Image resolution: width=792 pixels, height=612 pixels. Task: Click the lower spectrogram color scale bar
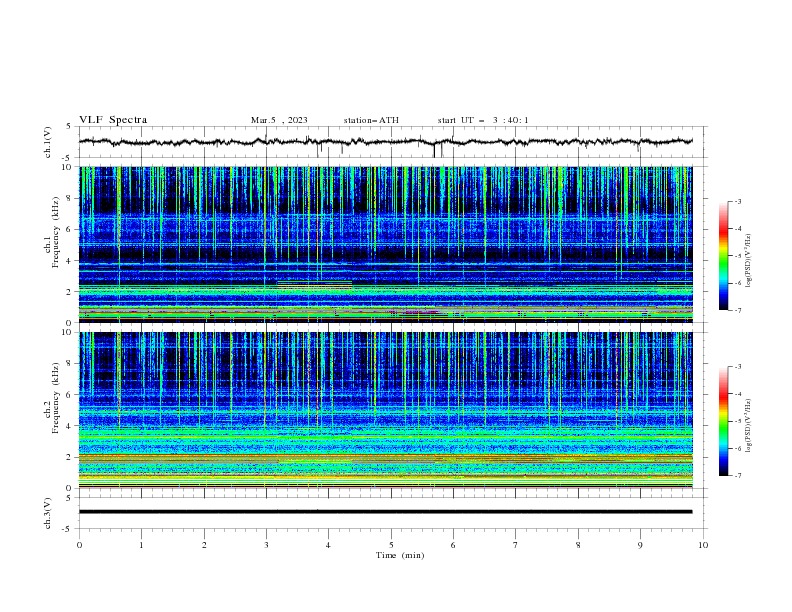[724, 421]
